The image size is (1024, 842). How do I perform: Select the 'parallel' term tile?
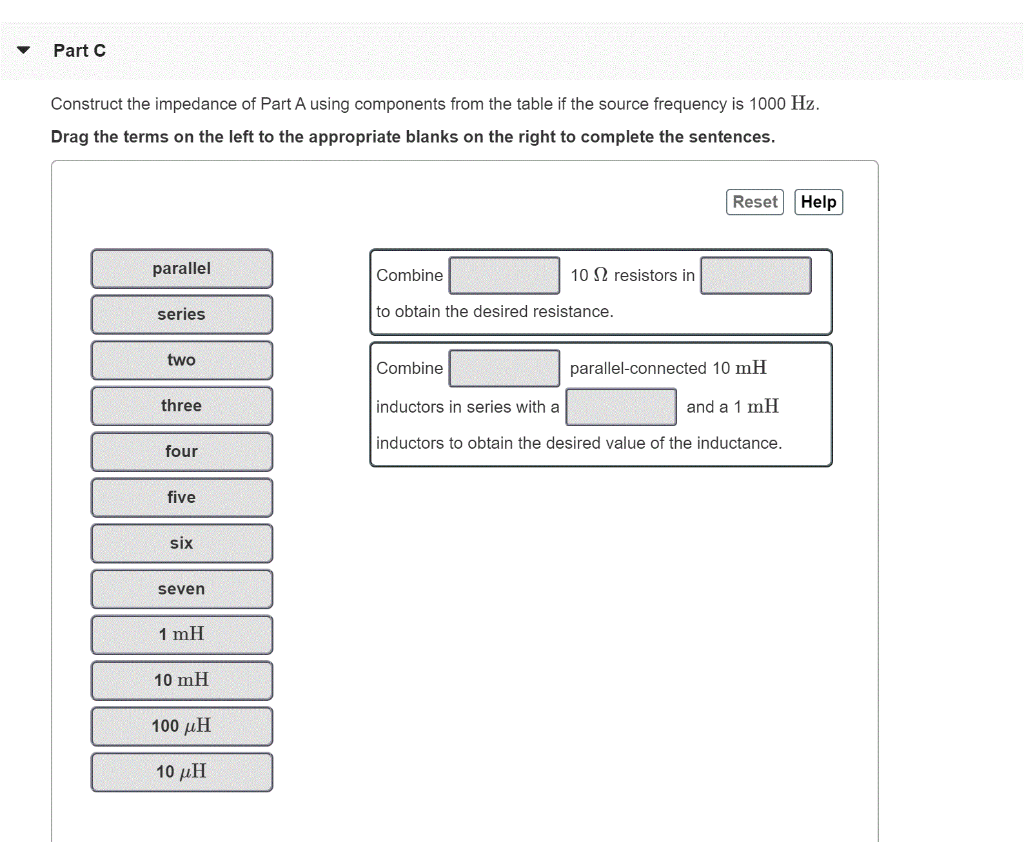[x=181, y=268]
